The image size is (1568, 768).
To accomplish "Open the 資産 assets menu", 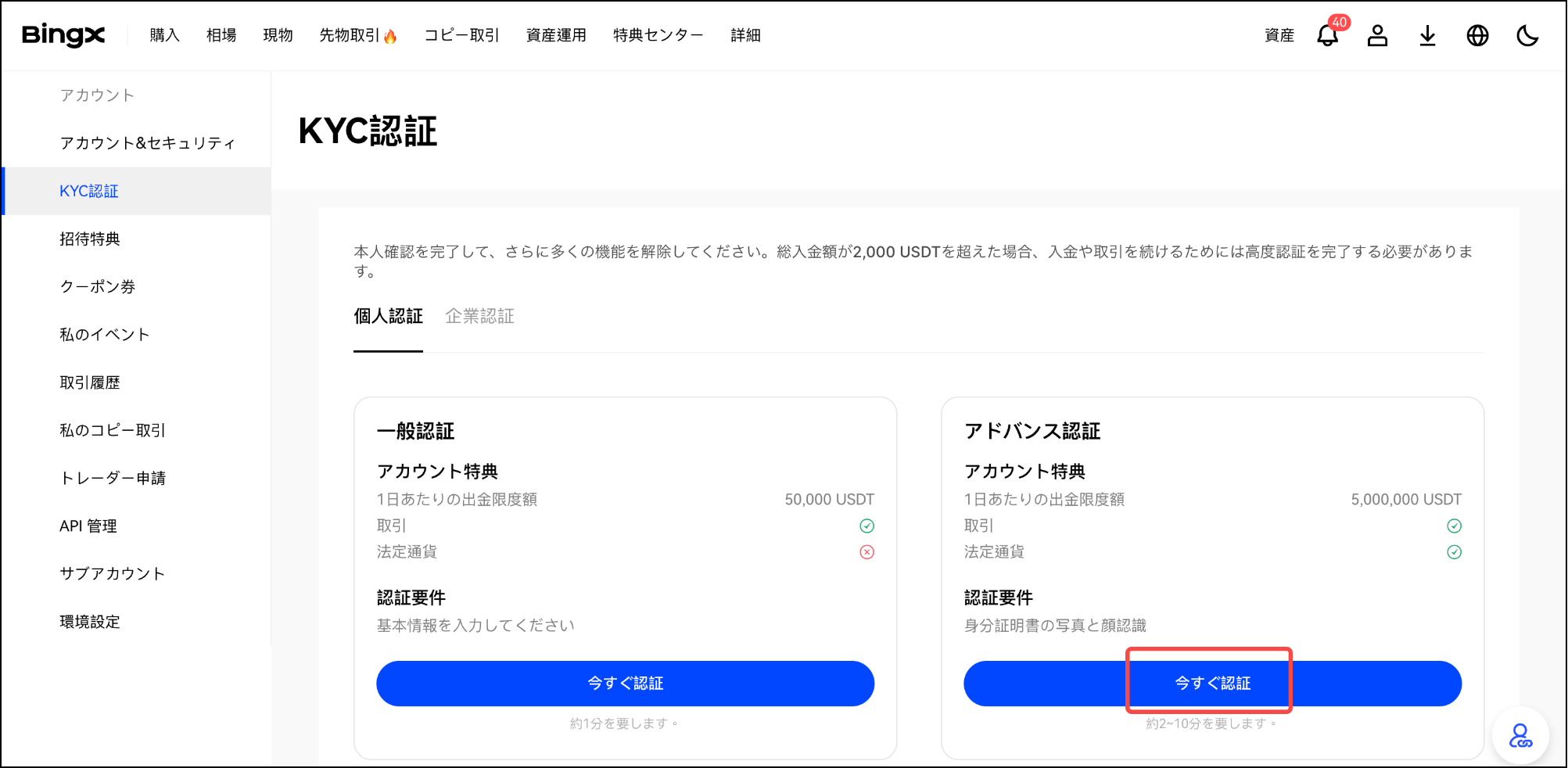I will click(1279, 35).
